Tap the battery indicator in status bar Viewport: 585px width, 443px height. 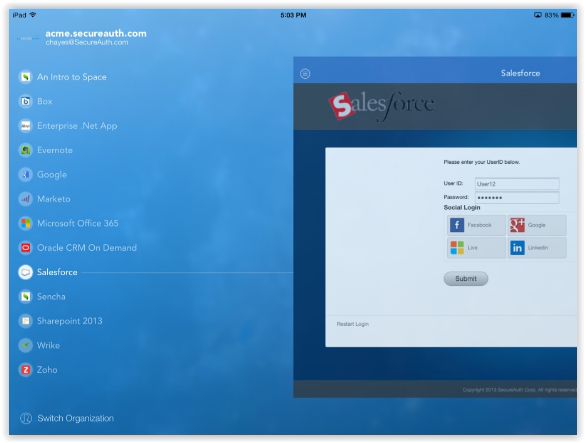coord(568,15)
